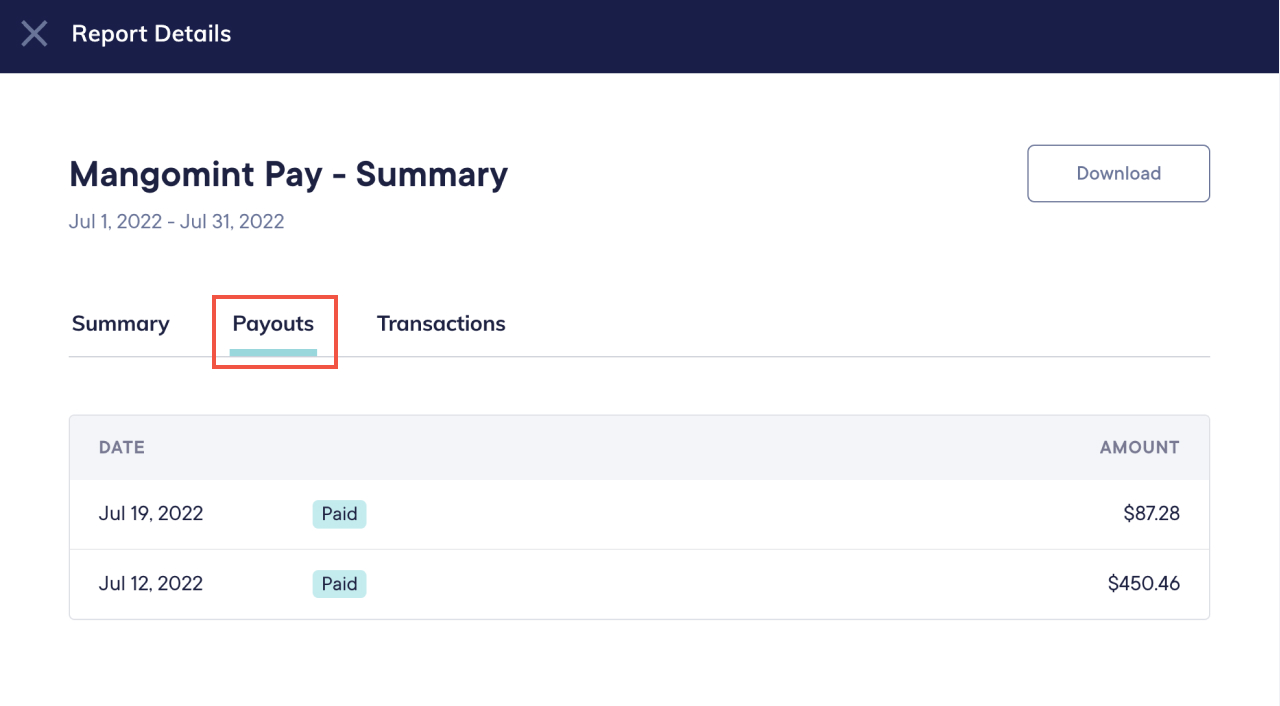Sort by the DATE column header
The width and height of the screenshot is (1280, 706).
tap(121, 447)
